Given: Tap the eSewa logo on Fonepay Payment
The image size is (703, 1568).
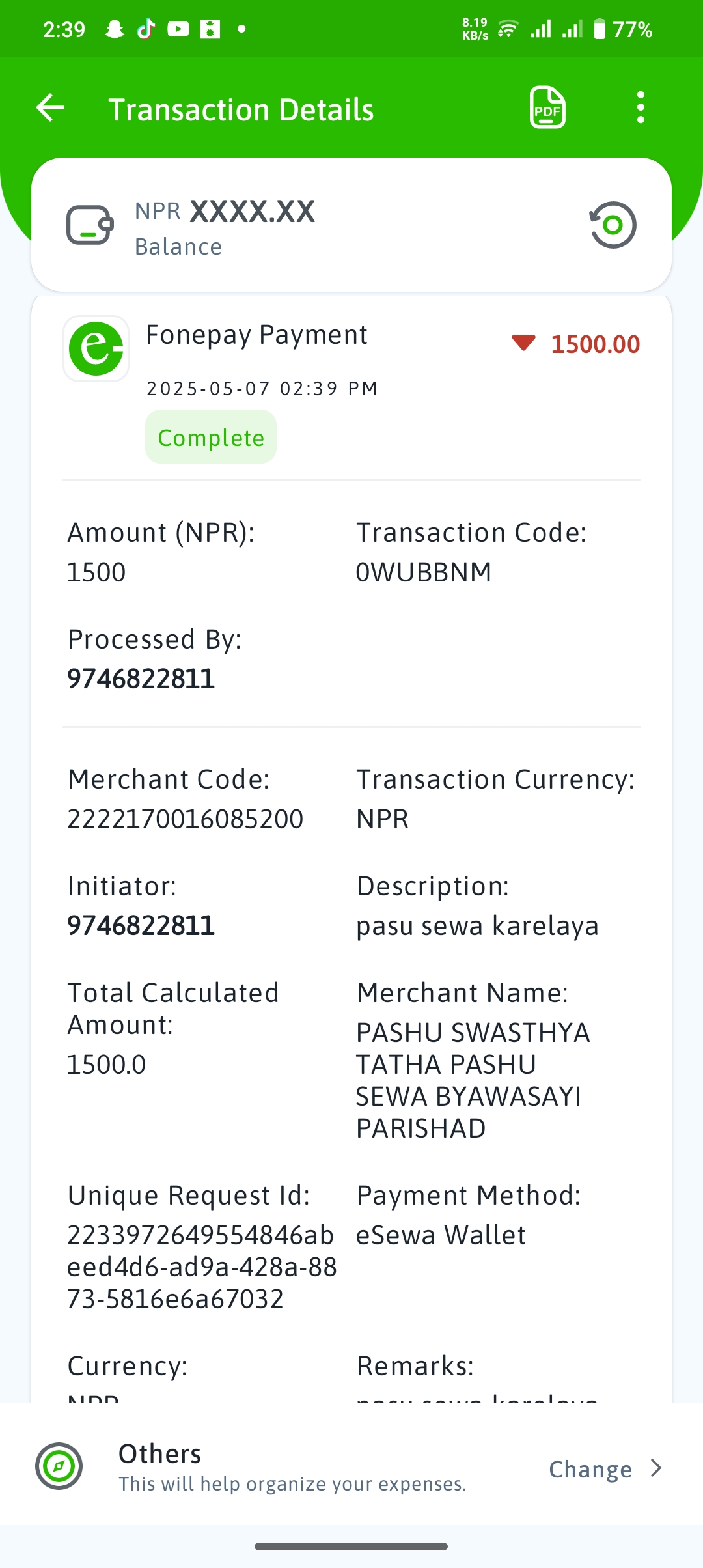Looking at the screenshot, I should (x=96, y=349).
